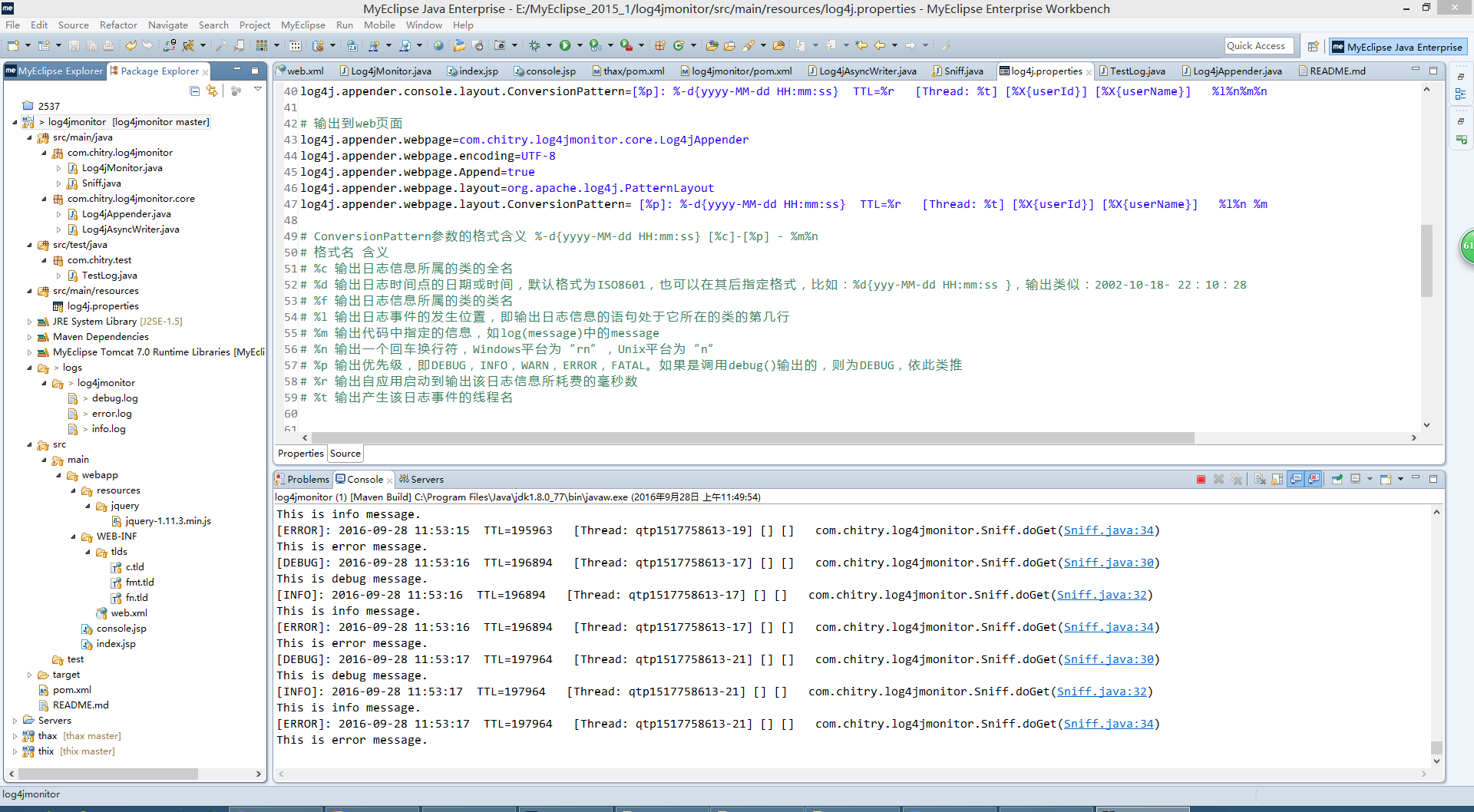1474x812 pixels.
Task: Expand the JRE System Library node
Action: click(29, 322)
